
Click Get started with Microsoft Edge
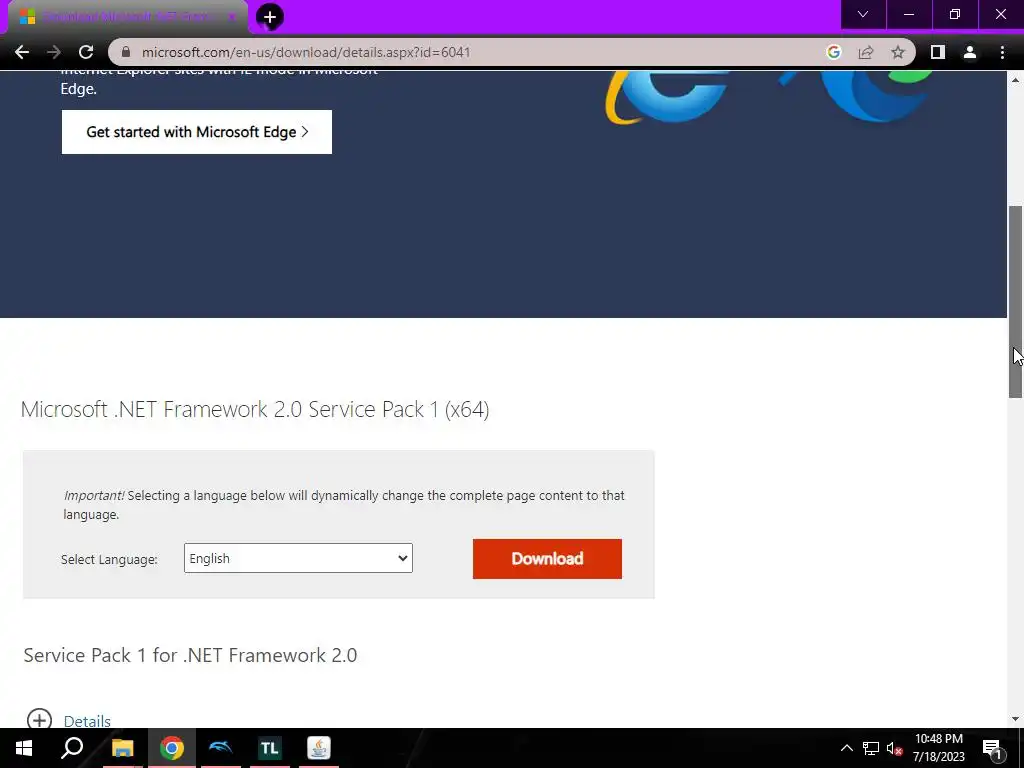tap(197, 132)
